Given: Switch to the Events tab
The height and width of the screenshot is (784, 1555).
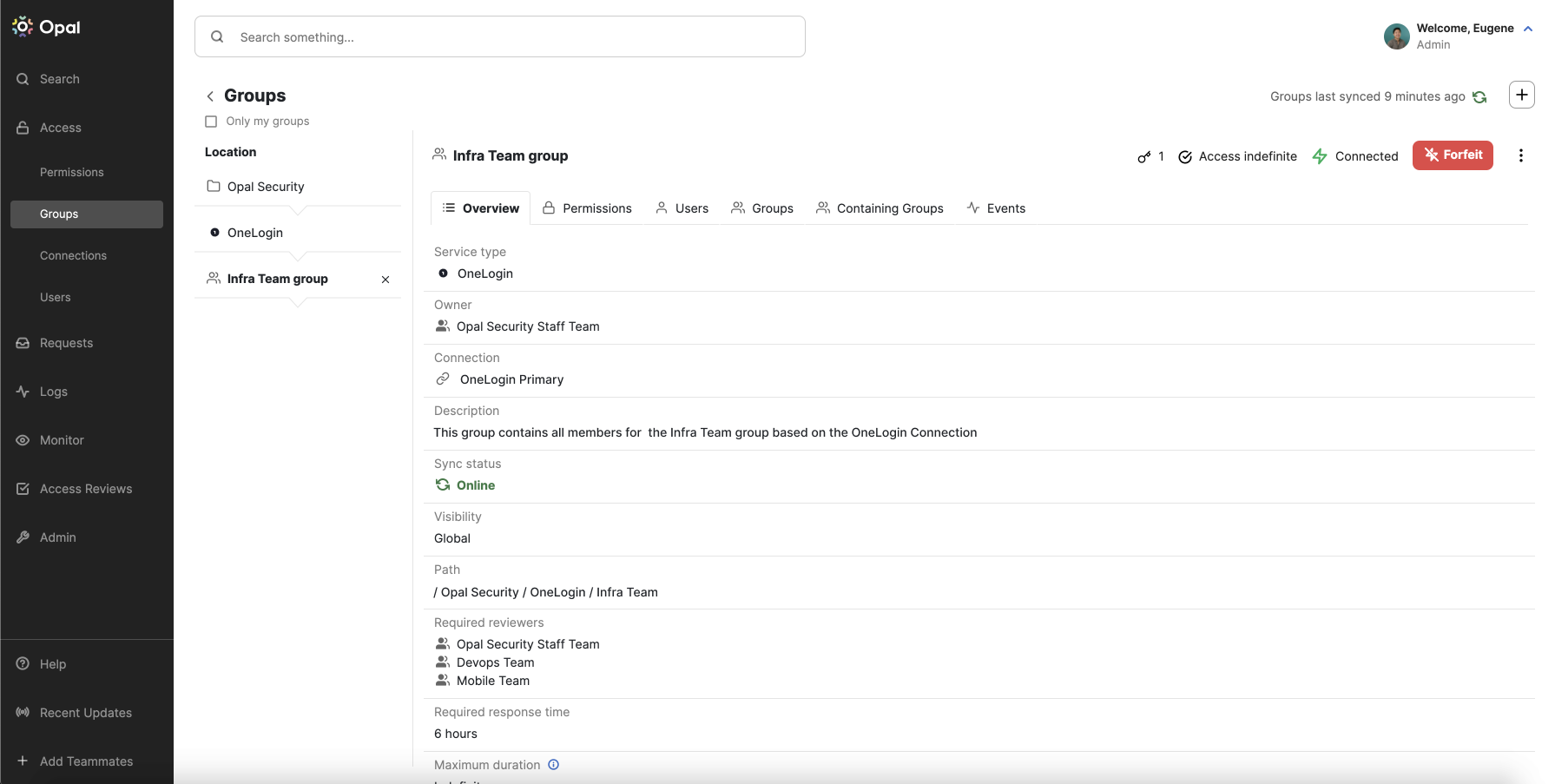Looking at the screenshot, I should 996,208.
